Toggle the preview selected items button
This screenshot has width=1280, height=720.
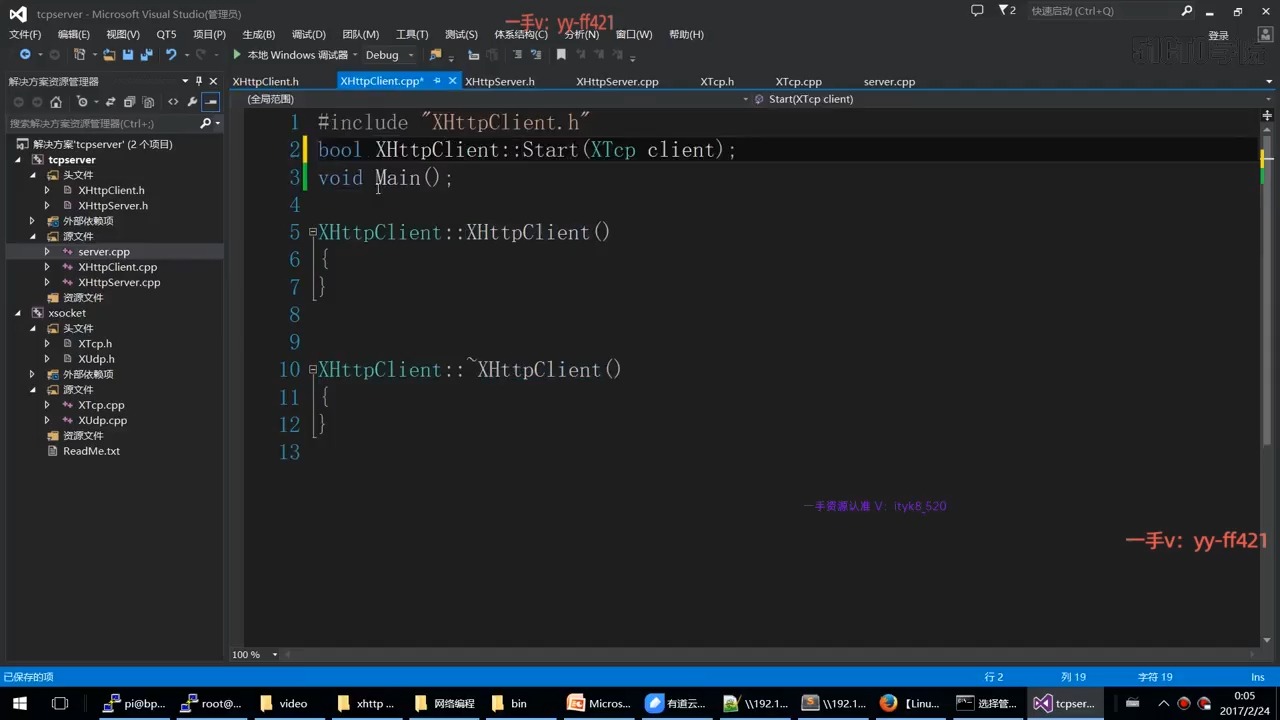(x=210, y=102)
